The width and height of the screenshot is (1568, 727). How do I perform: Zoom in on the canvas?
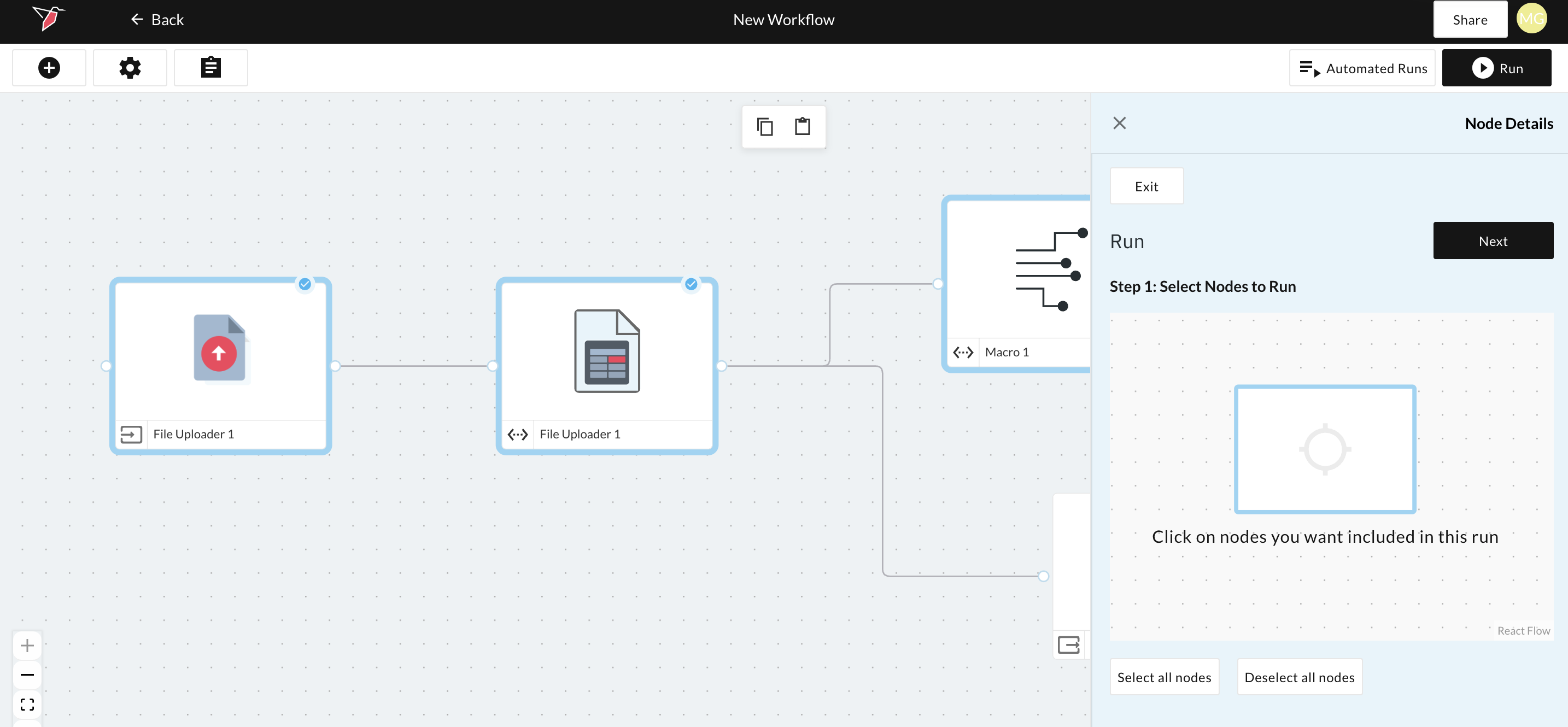(x=27, y=646)
